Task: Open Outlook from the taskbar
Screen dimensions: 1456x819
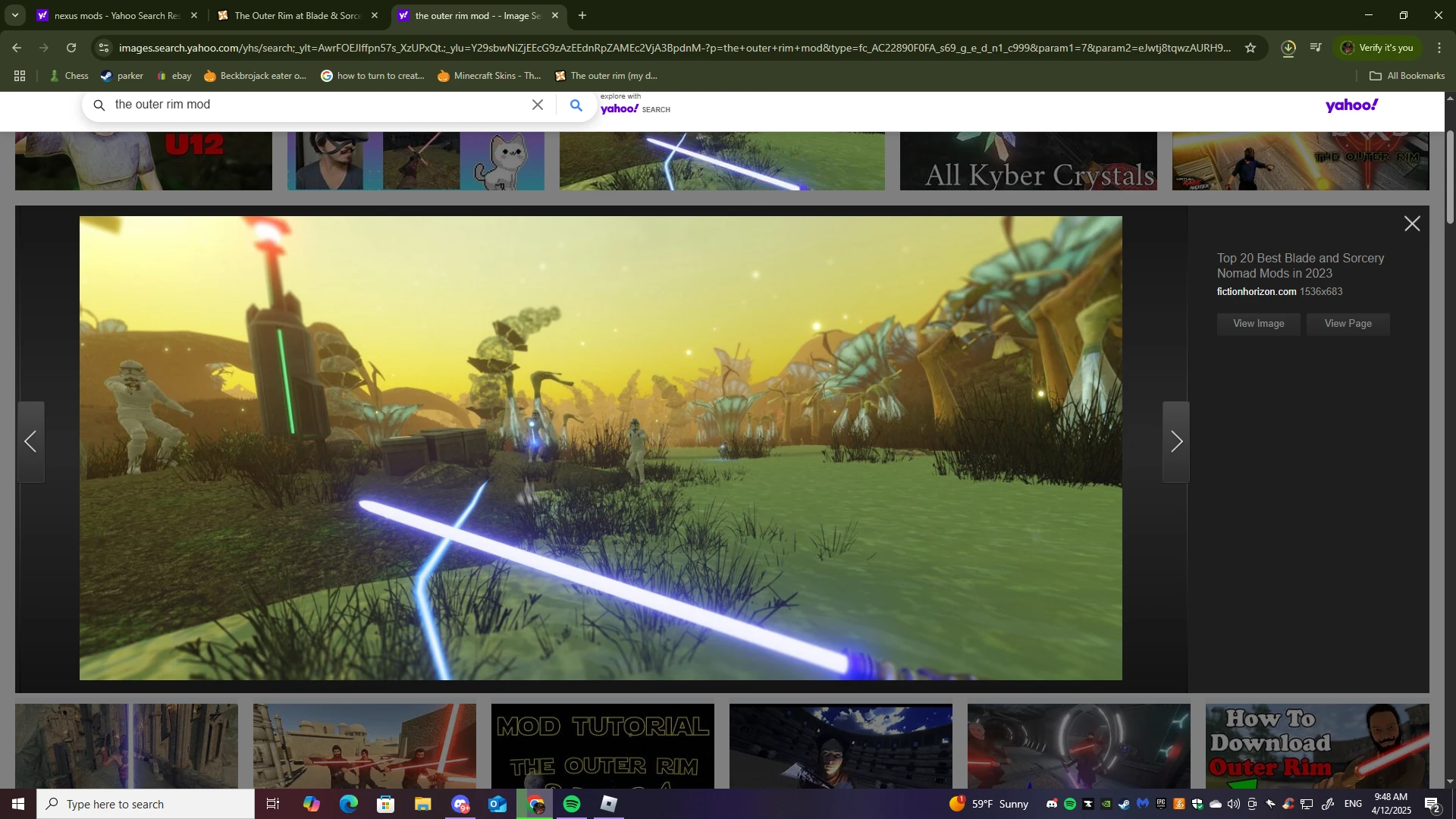Action: 497,804
